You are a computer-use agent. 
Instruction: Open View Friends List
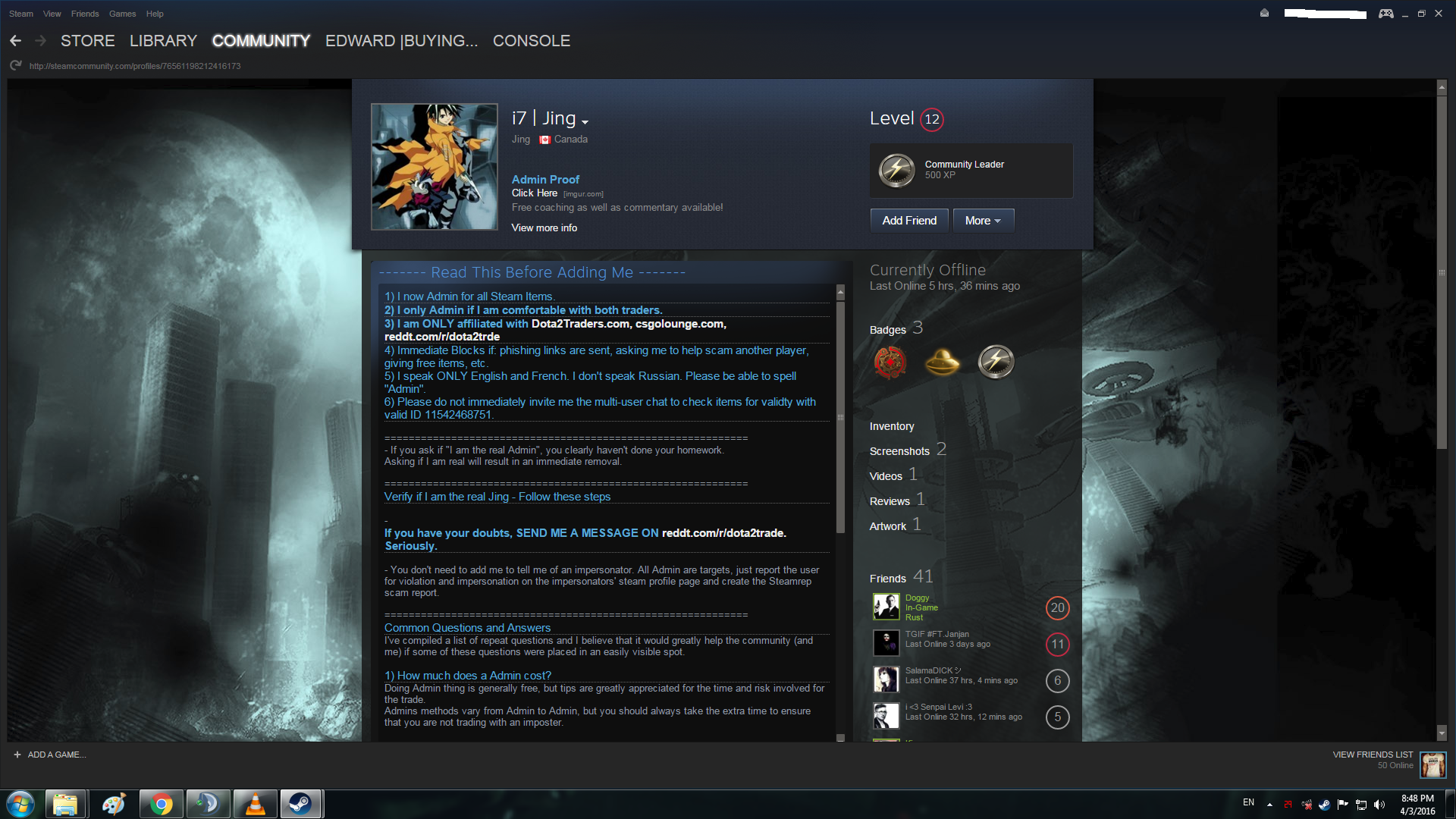click(x=1373, y=755)
